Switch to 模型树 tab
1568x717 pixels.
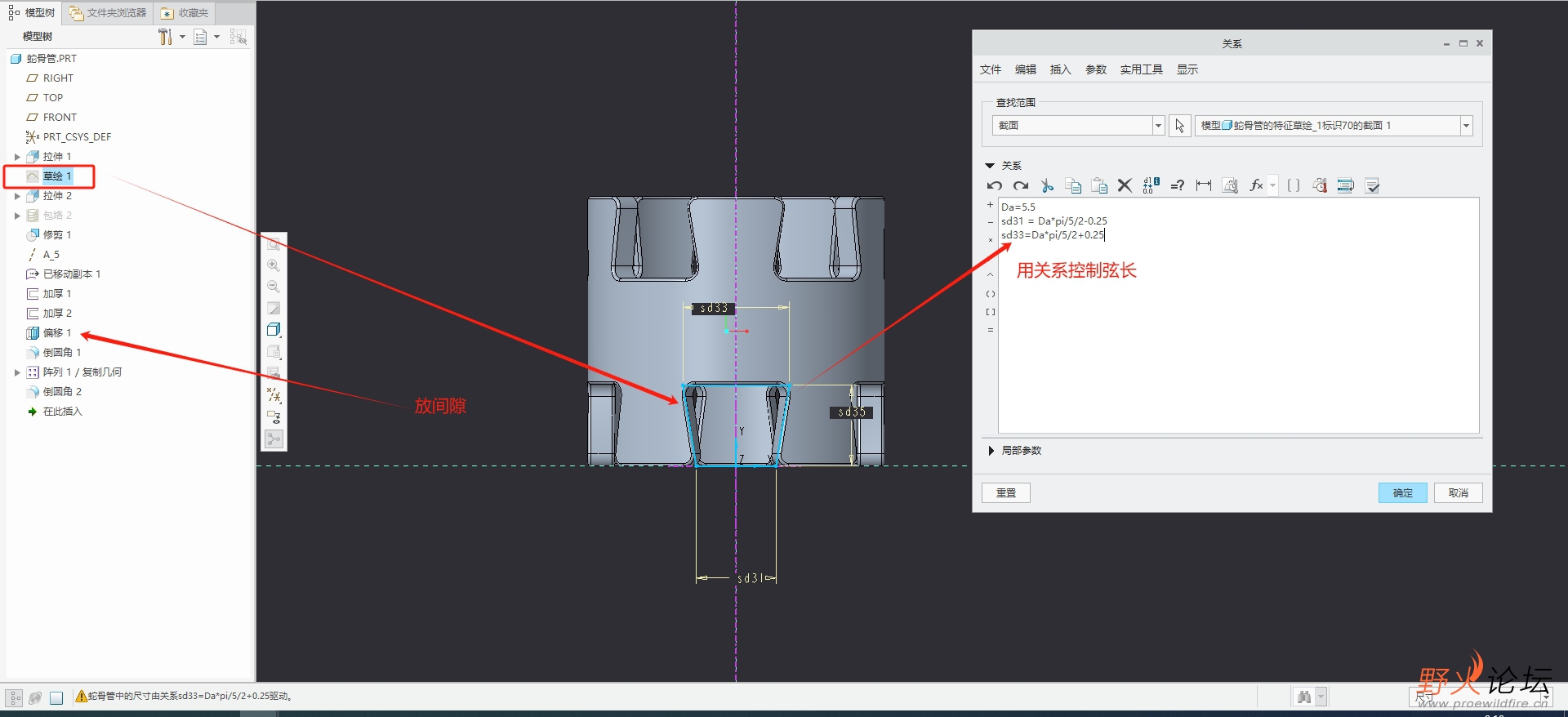pyautogui.click(x=32, y=13)
